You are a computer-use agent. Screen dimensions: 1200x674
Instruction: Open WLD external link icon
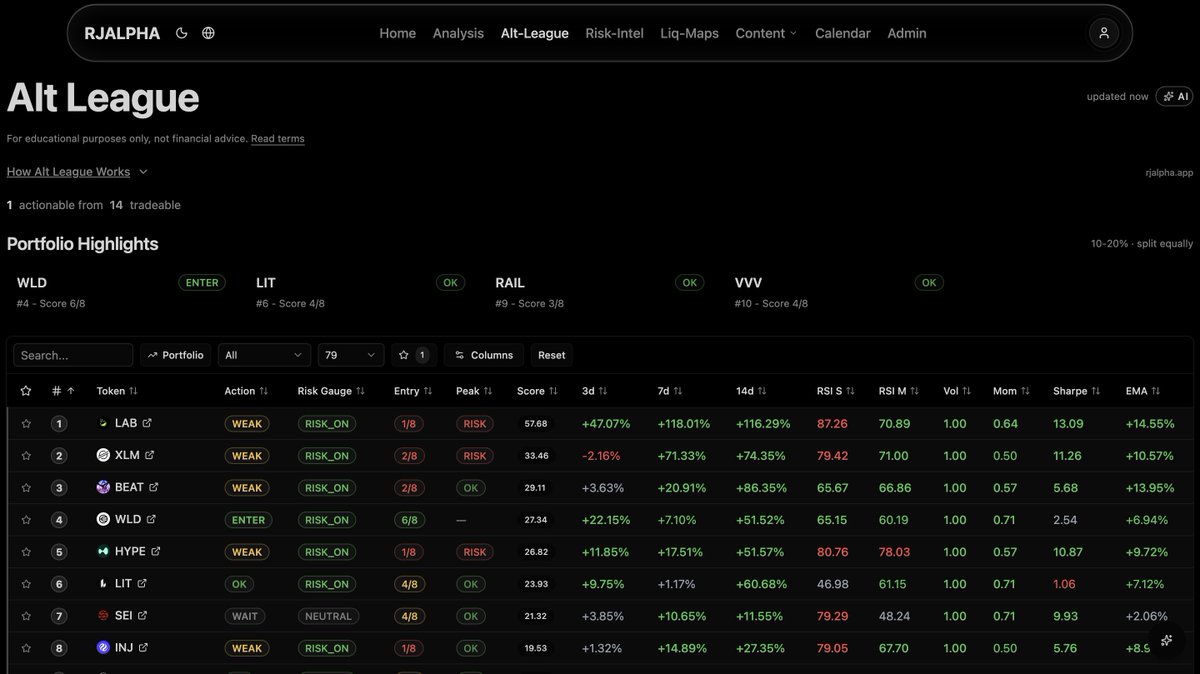(151, 519)
